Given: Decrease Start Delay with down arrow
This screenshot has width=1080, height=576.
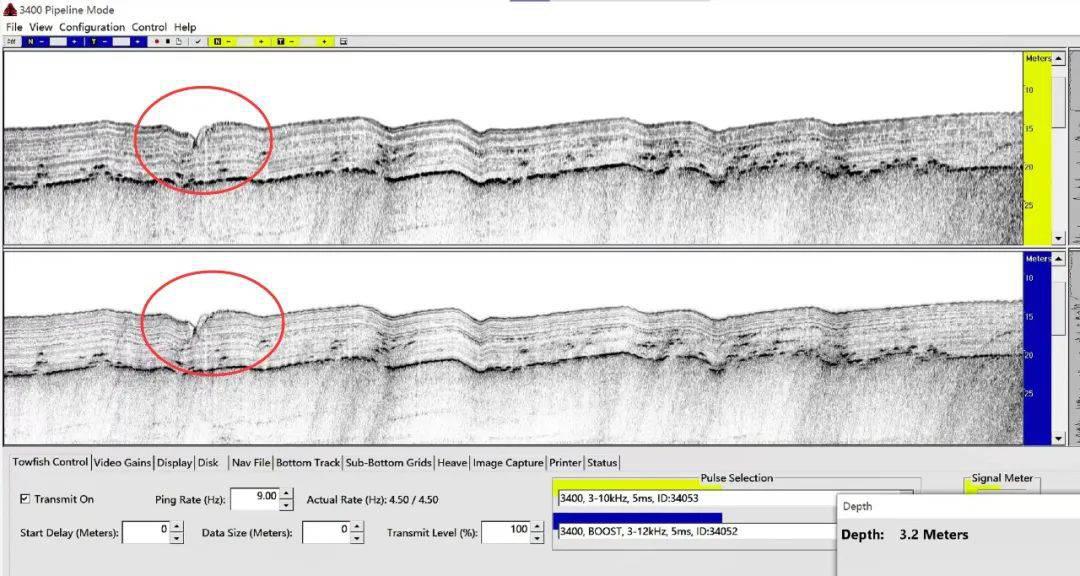Looking at the screenshot, I should [177, 538].
